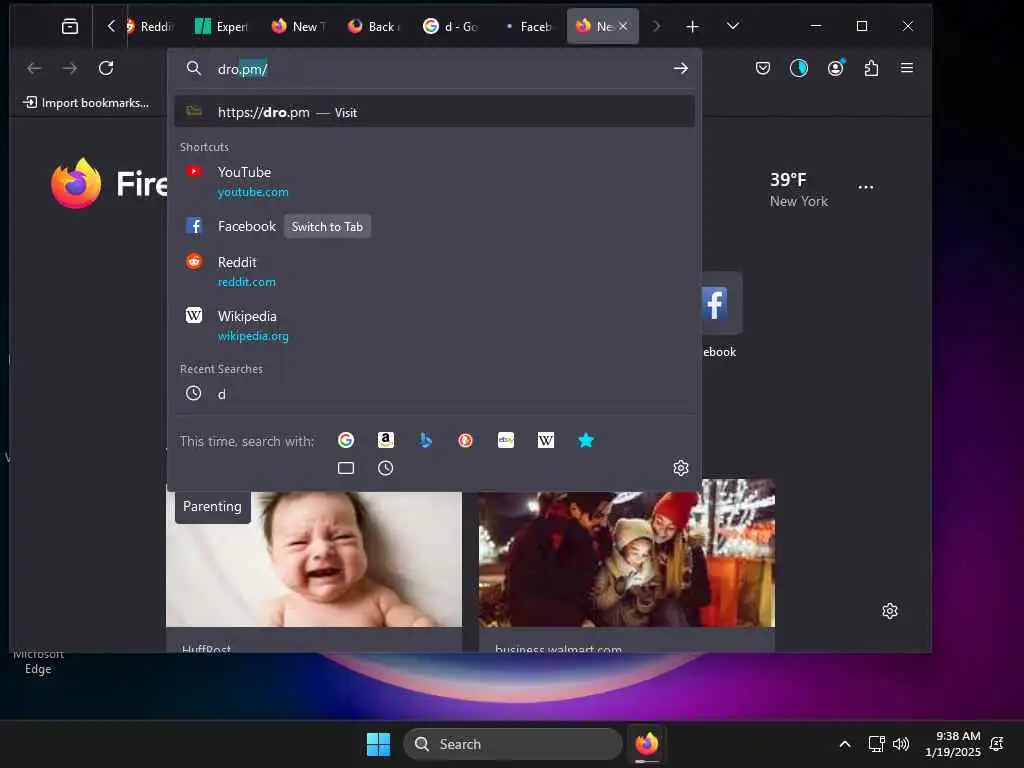Image resolution: width=1024 pixels, height=768 pixels.
Task: Click the Go arrow in address bar
Action: tap(680, 68)
